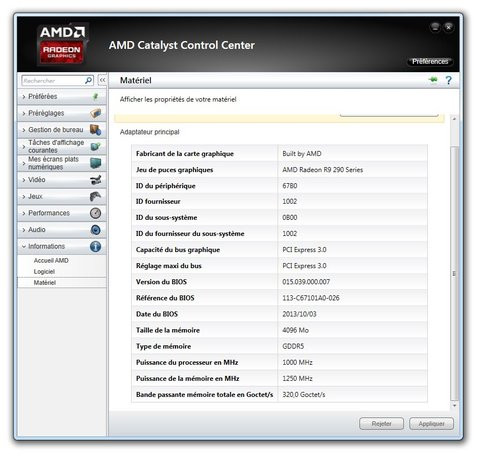Click the green pin icon beside Préférées
480x458 pixels.
click(x=96, y=96)
